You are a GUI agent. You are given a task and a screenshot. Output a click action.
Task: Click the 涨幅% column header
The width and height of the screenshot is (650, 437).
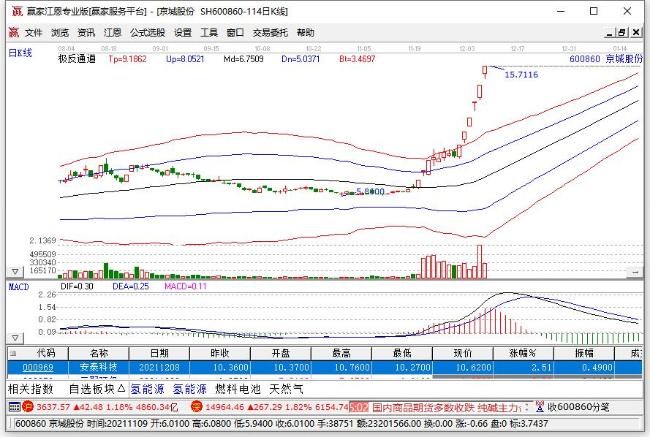pyautogui.click(x=523, y=353)
